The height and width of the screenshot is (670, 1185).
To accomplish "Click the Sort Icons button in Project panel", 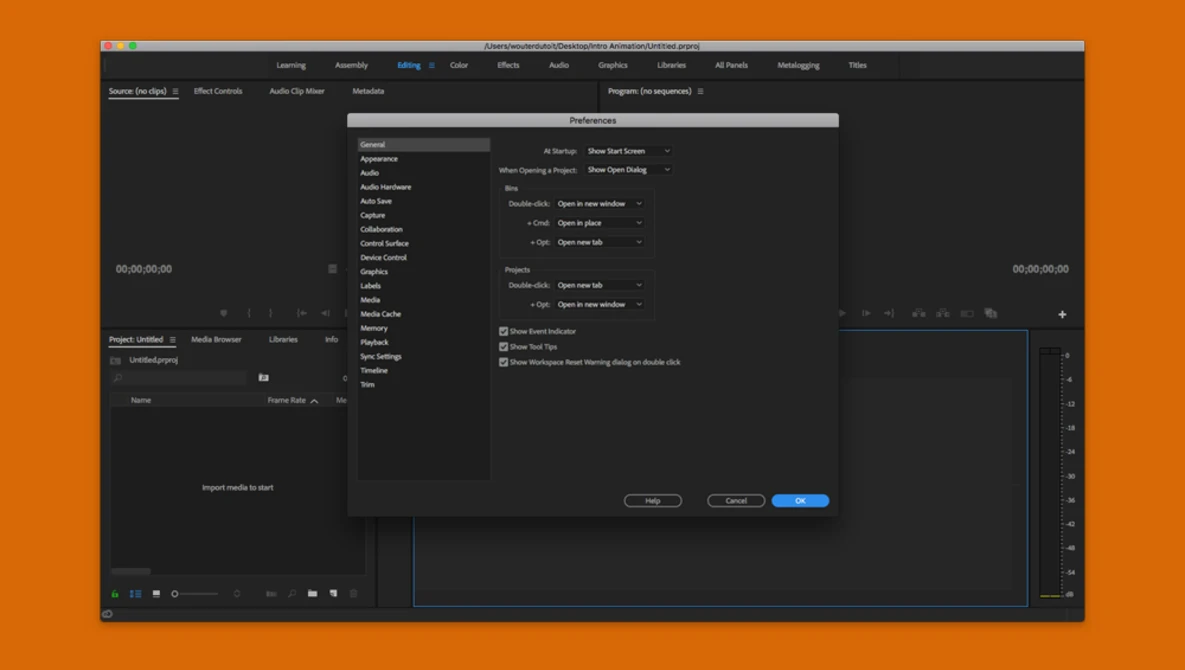I will (x=237, y=594).
